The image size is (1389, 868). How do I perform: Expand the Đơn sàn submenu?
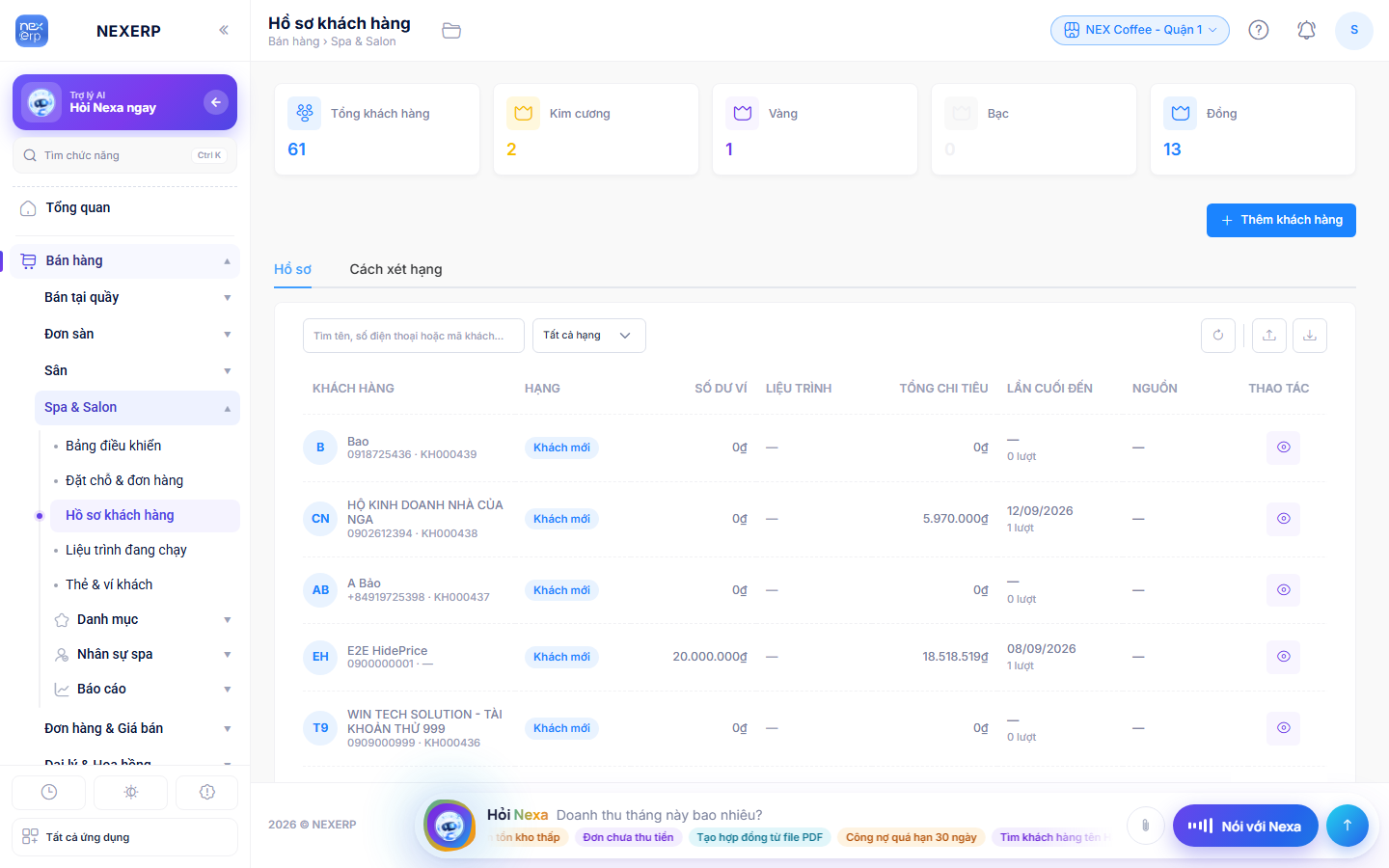tap(136, 334)
